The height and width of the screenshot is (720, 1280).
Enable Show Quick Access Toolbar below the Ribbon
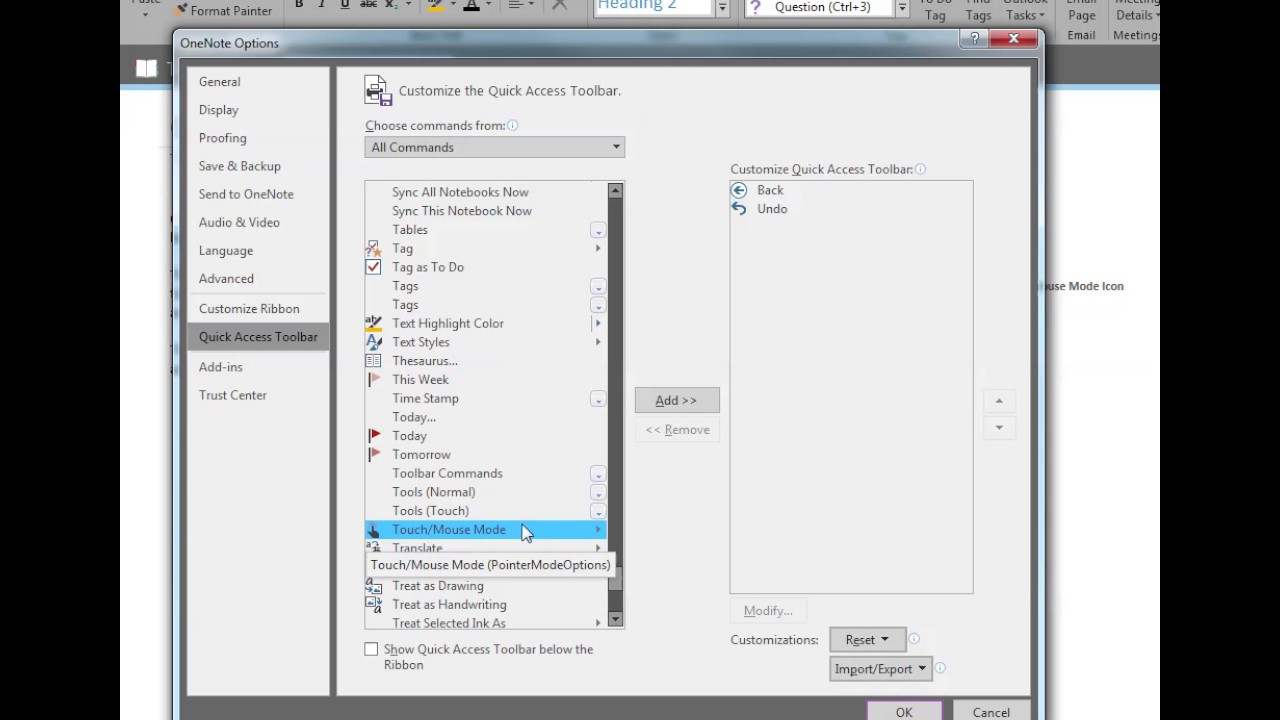(x=371, y=649)
